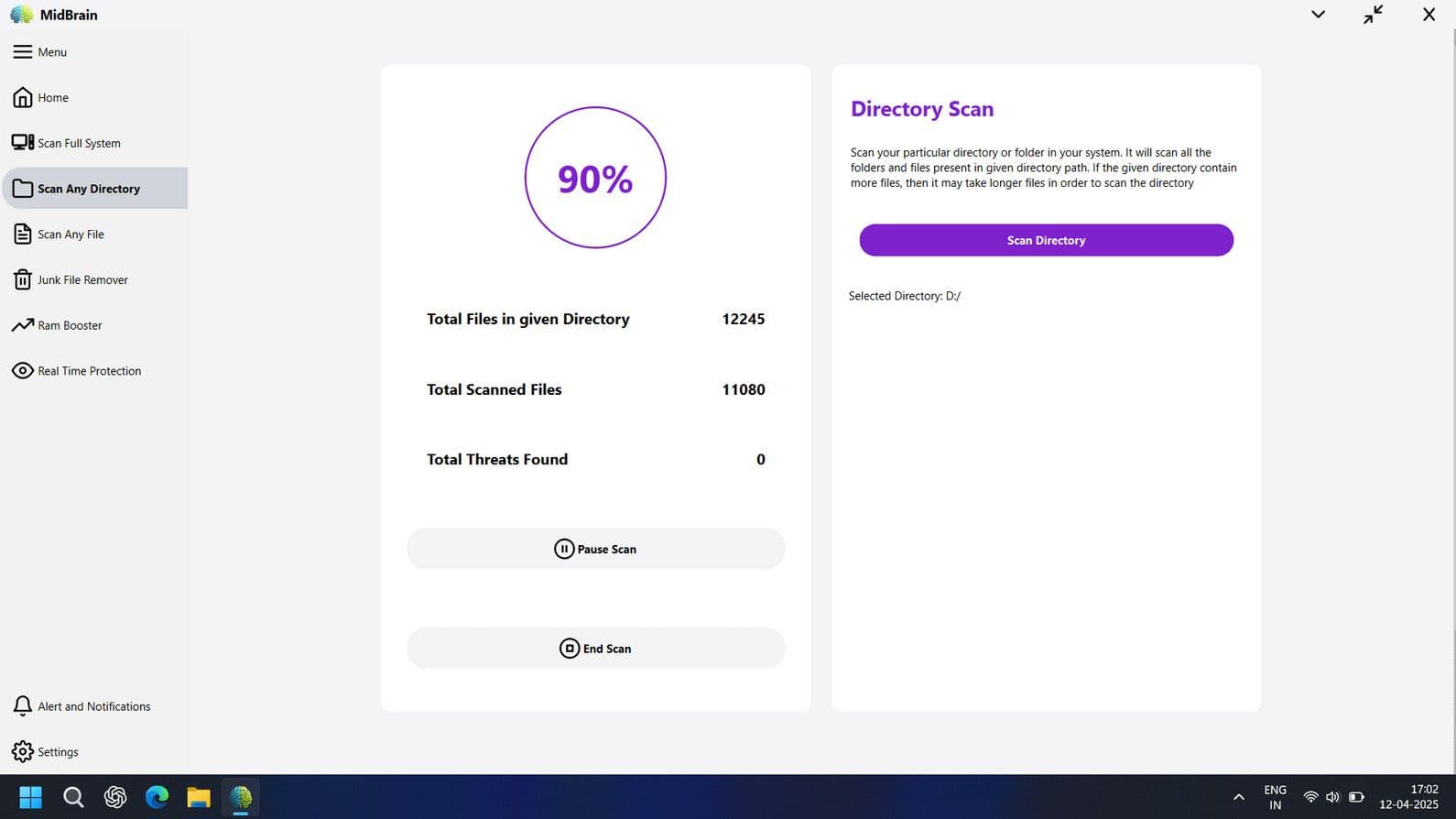Viewport: 1456px width, 819px height.
Task: Click the purple Scan Directory button
Action: point(1046,240)
